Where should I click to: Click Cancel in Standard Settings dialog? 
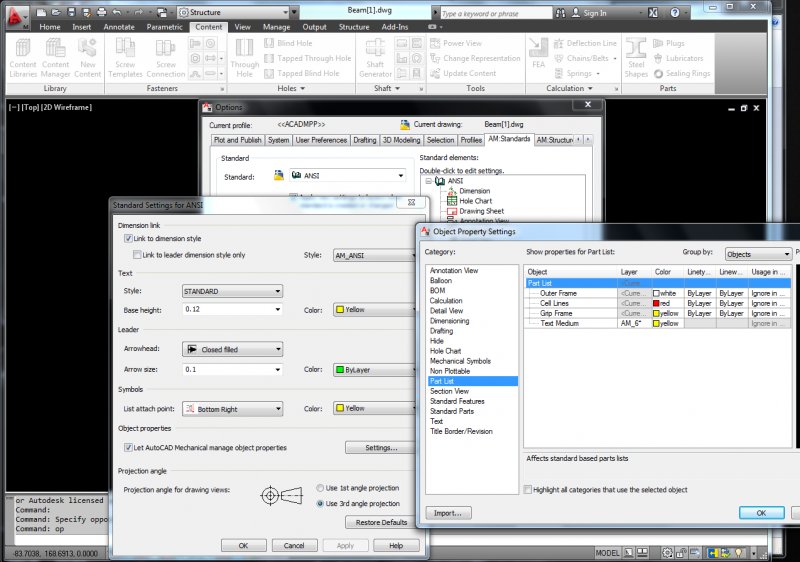(294, 545)
